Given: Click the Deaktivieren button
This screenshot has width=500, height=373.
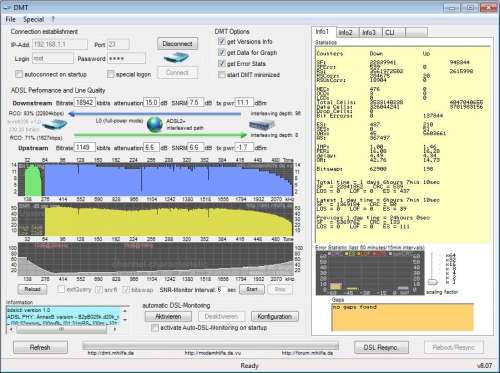Looking at the screenshot, I should [x=221, y=316].
